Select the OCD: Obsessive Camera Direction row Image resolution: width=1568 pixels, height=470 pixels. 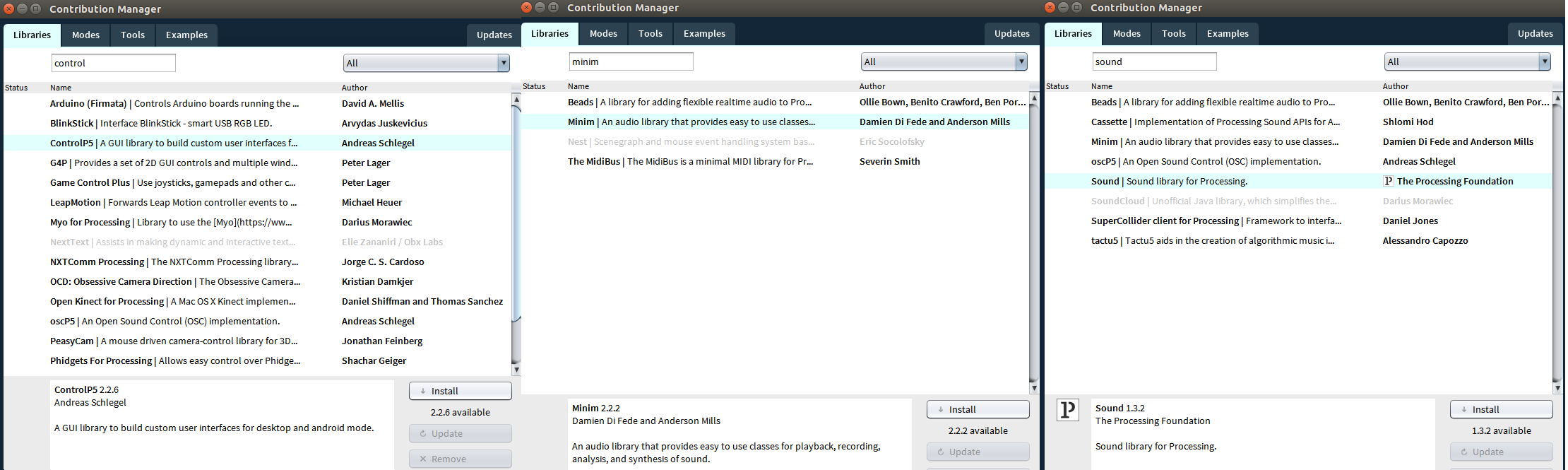[x=257, y=281]
